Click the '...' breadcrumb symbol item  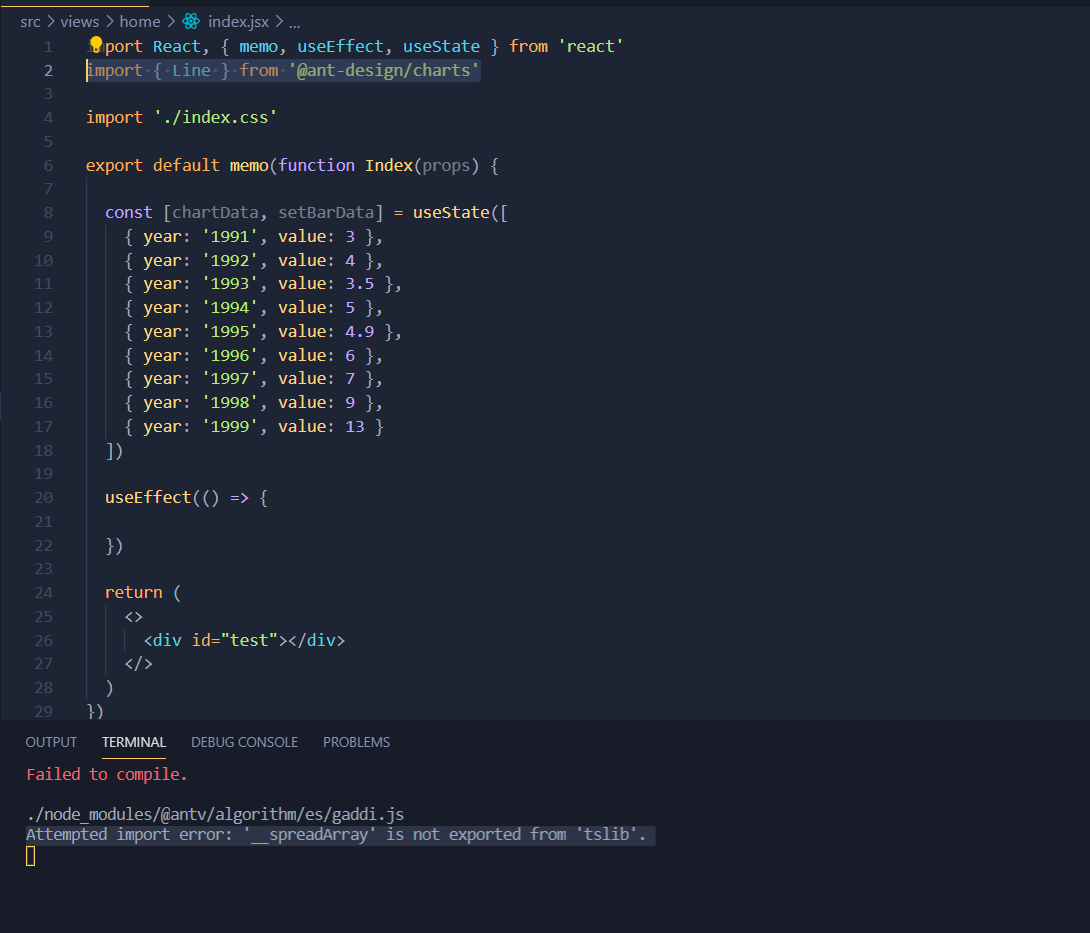point(295,23)
